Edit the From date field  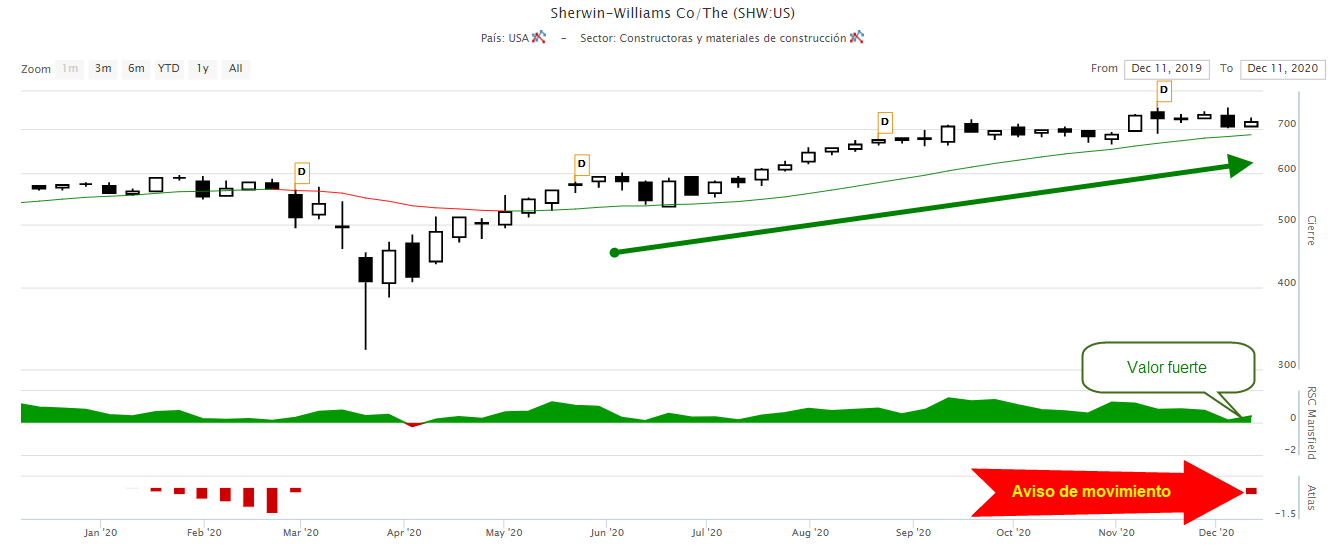[1166, 69]
